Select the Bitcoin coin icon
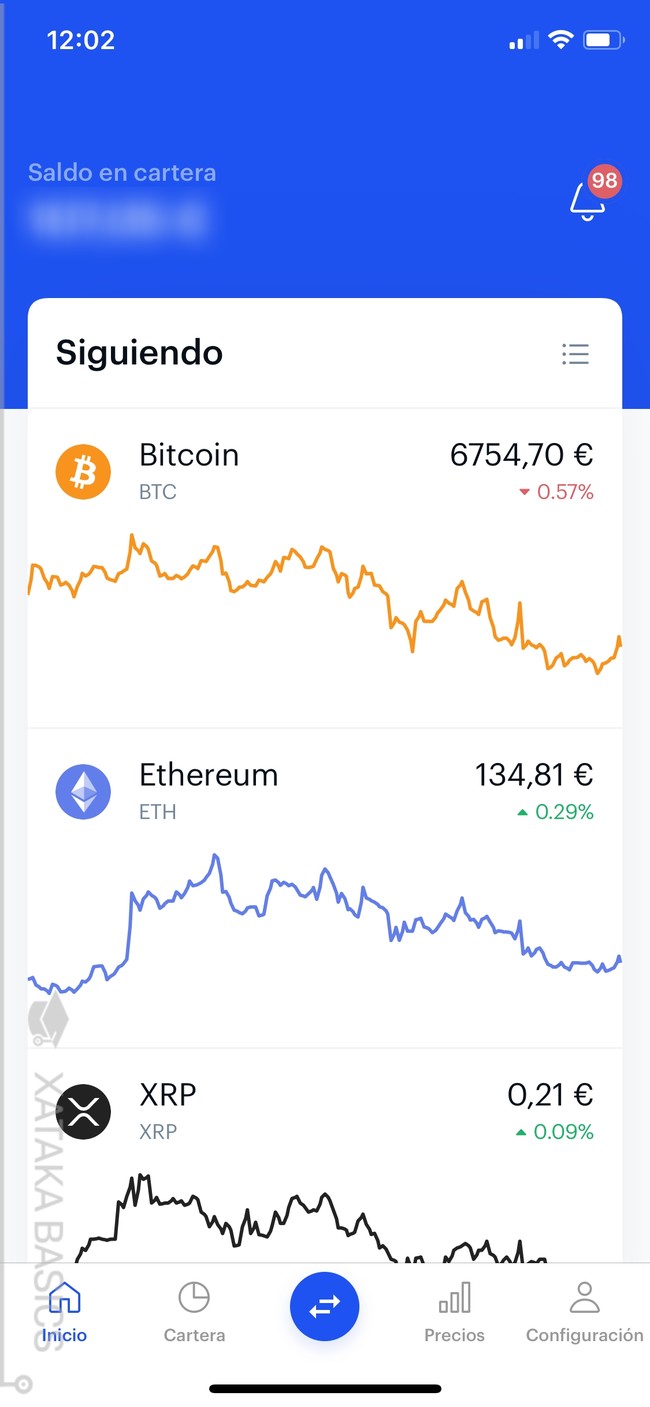Image resolution: width=650 pixels, height=1407 pixels. [83, 471]
